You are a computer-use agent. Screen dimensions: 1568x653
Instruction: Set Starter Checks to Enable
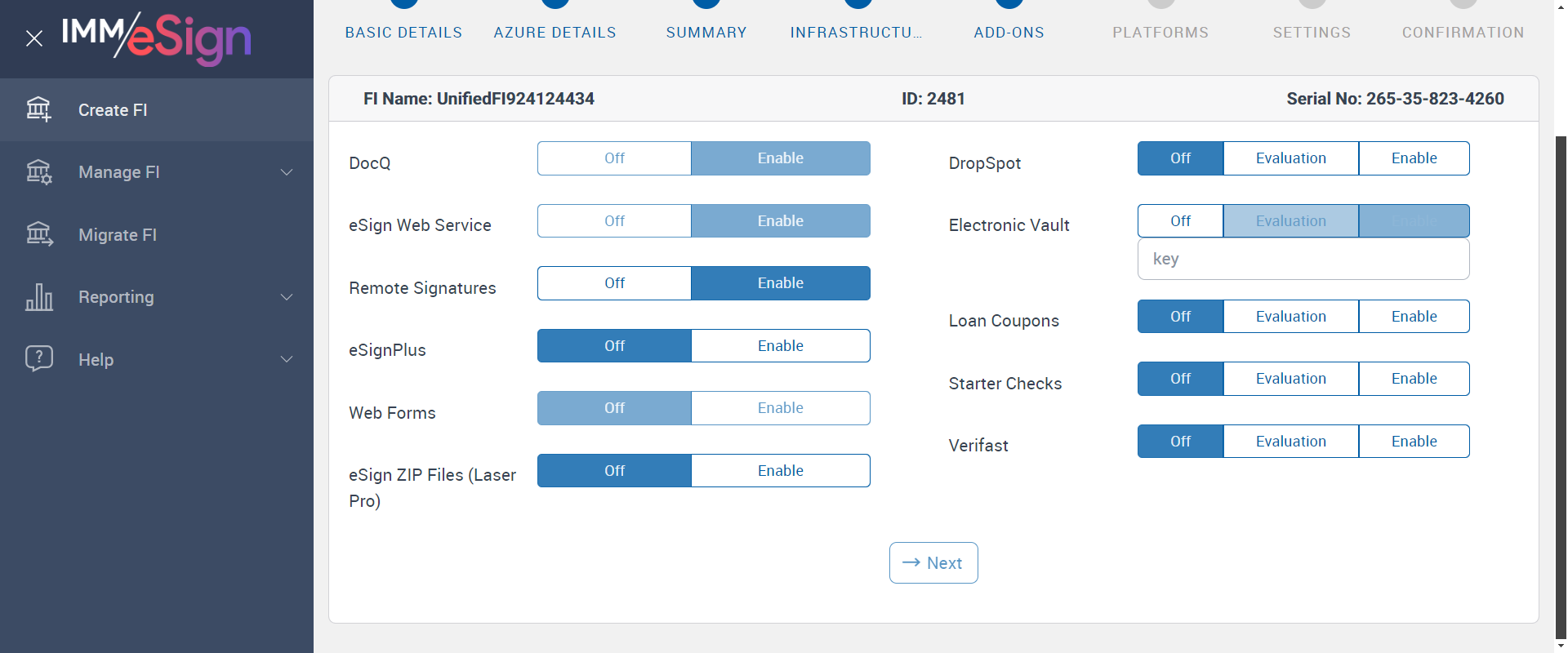click(x=1414, y=379)
